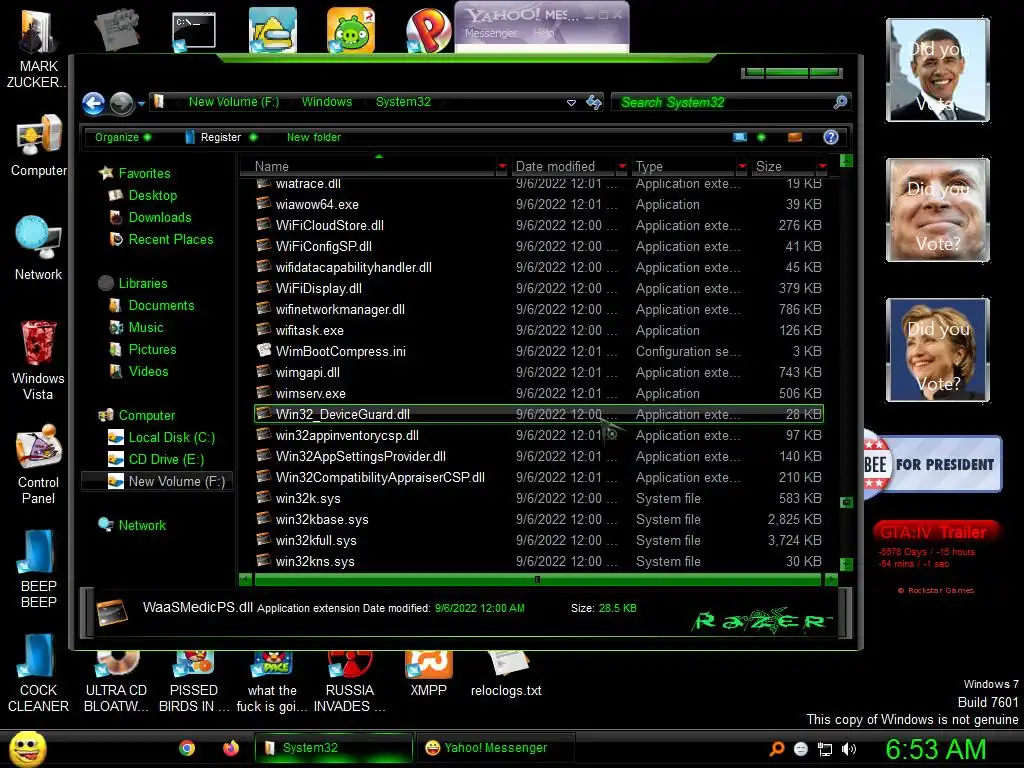This screenshot has height=768, width=1024.
Task: Open the COCK CLEANER desktop shortcut
Action: pyautogui.click(x=38, y=673)
